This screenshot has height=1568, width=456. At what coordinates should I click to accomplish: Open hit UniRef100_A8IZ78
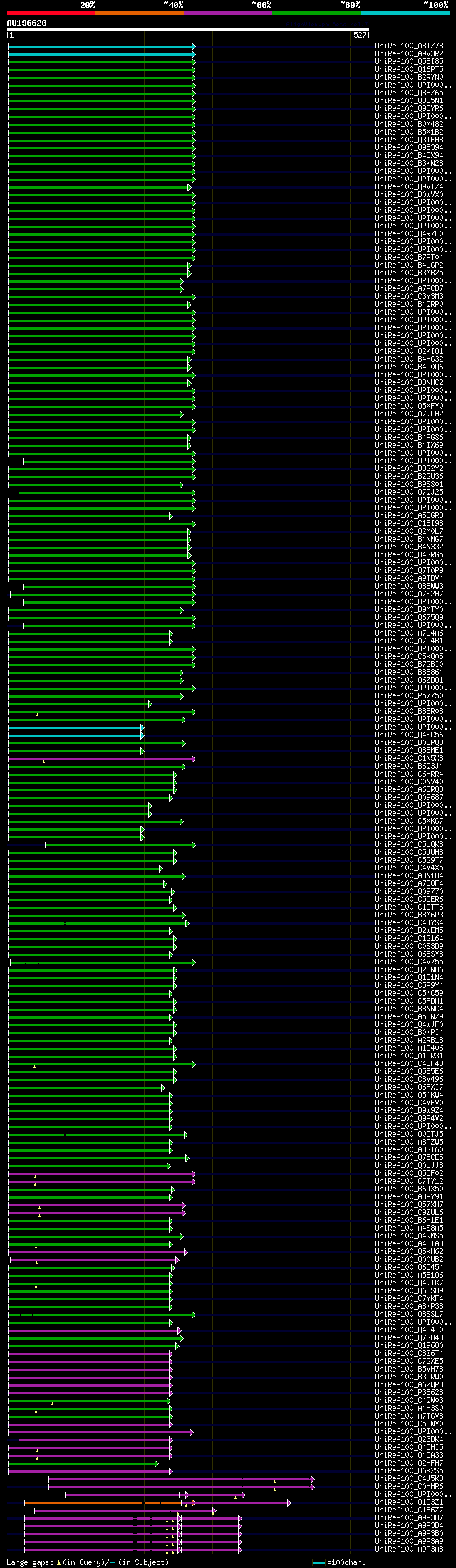pyautogui.click(x=409, y=46)
